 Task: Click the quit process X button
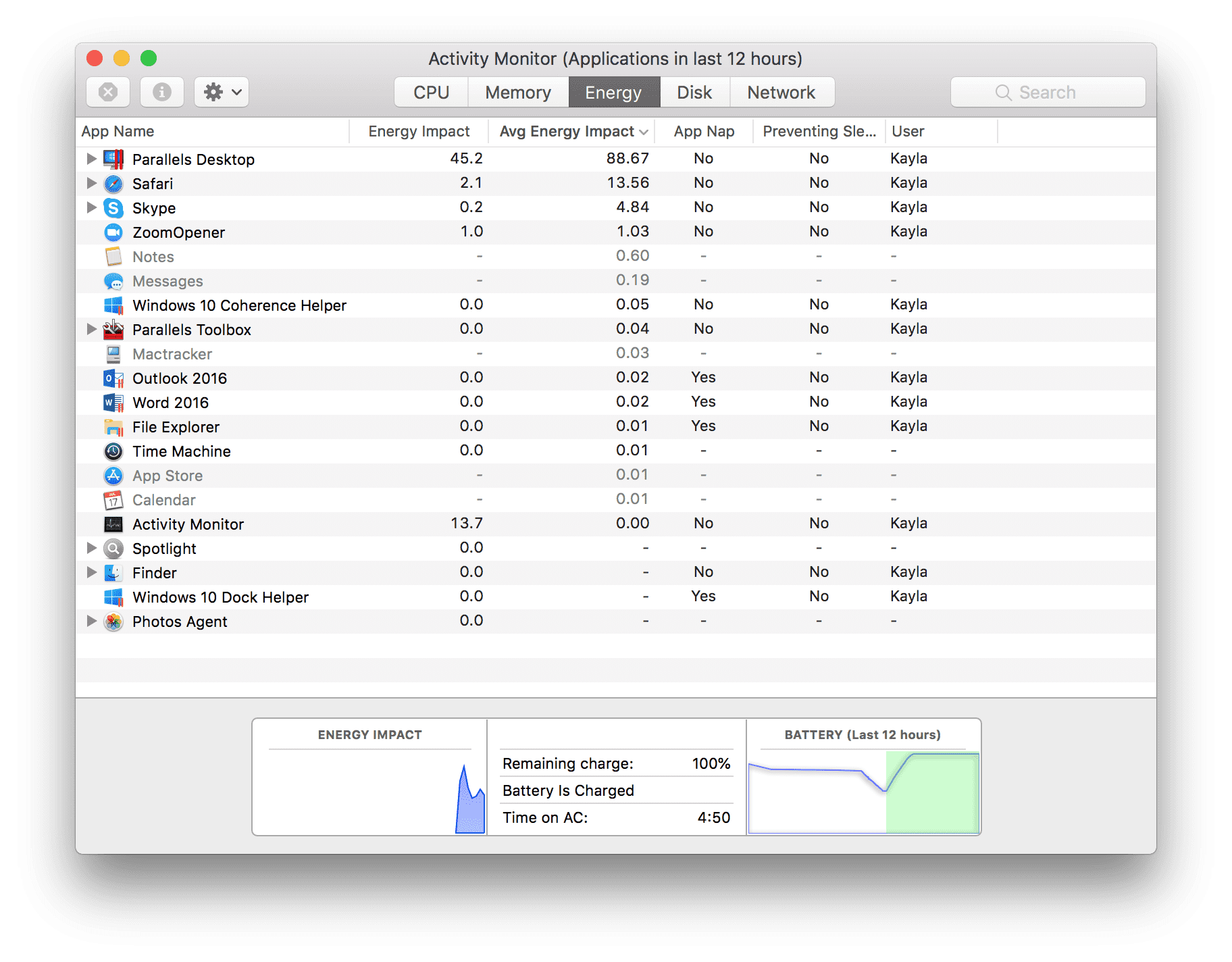coord(107,92)
